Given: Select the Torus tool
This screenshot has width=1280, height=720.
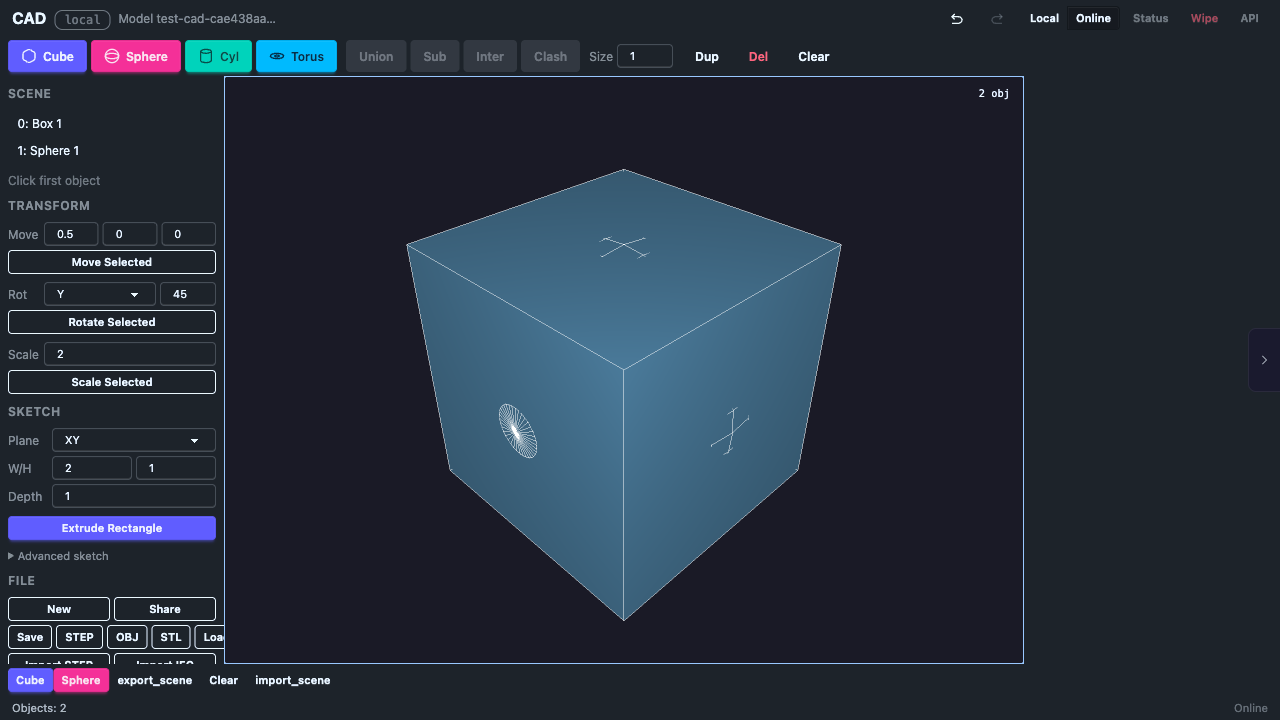Looking at the screenshot, I should pos(296,56).
